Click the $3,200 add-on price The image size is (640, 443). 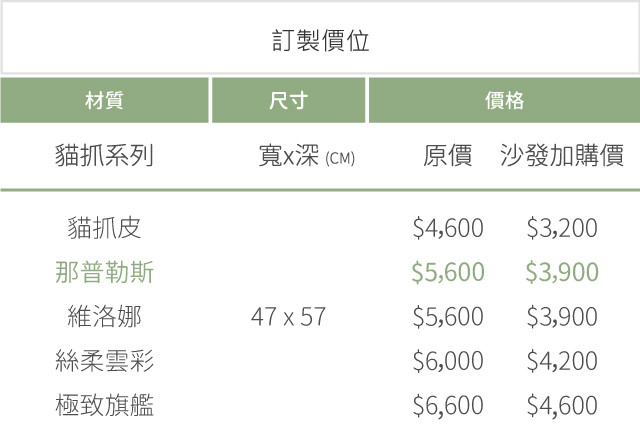click(x=562, y=228)
